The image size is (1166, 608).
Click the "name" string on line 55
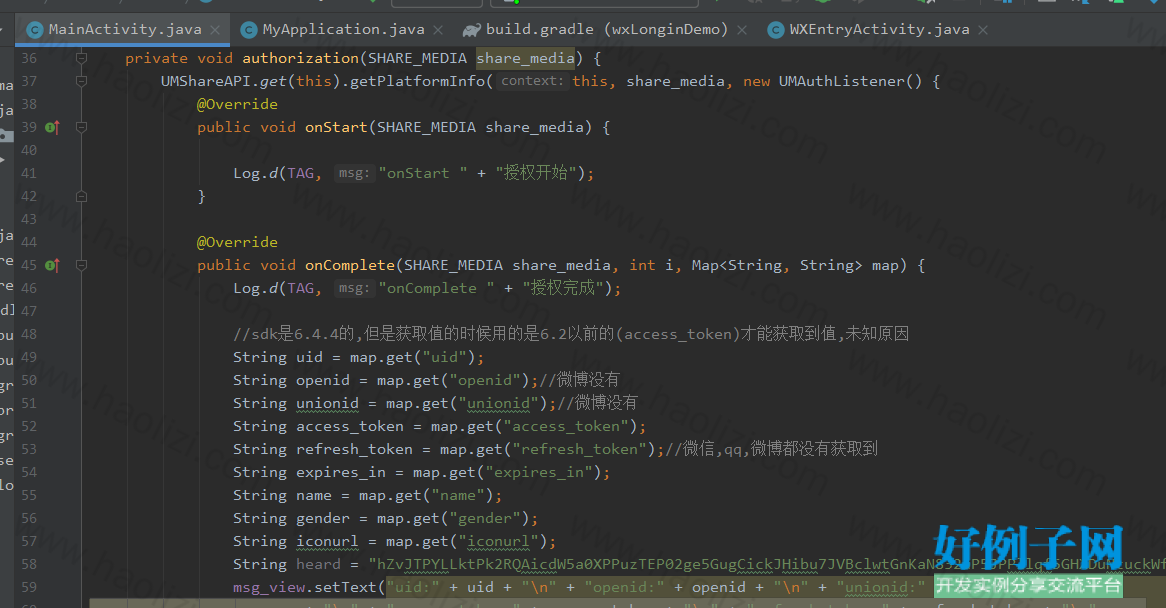pos(457,496)
